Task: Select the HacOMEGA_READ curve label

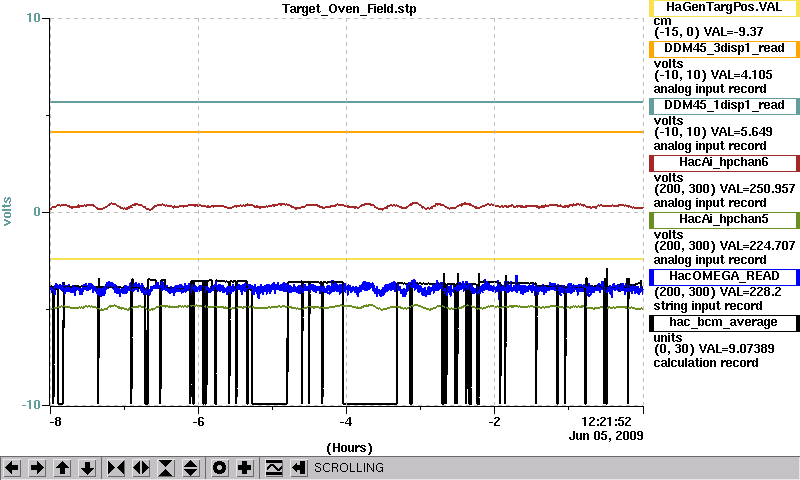Action: point(724,276)
